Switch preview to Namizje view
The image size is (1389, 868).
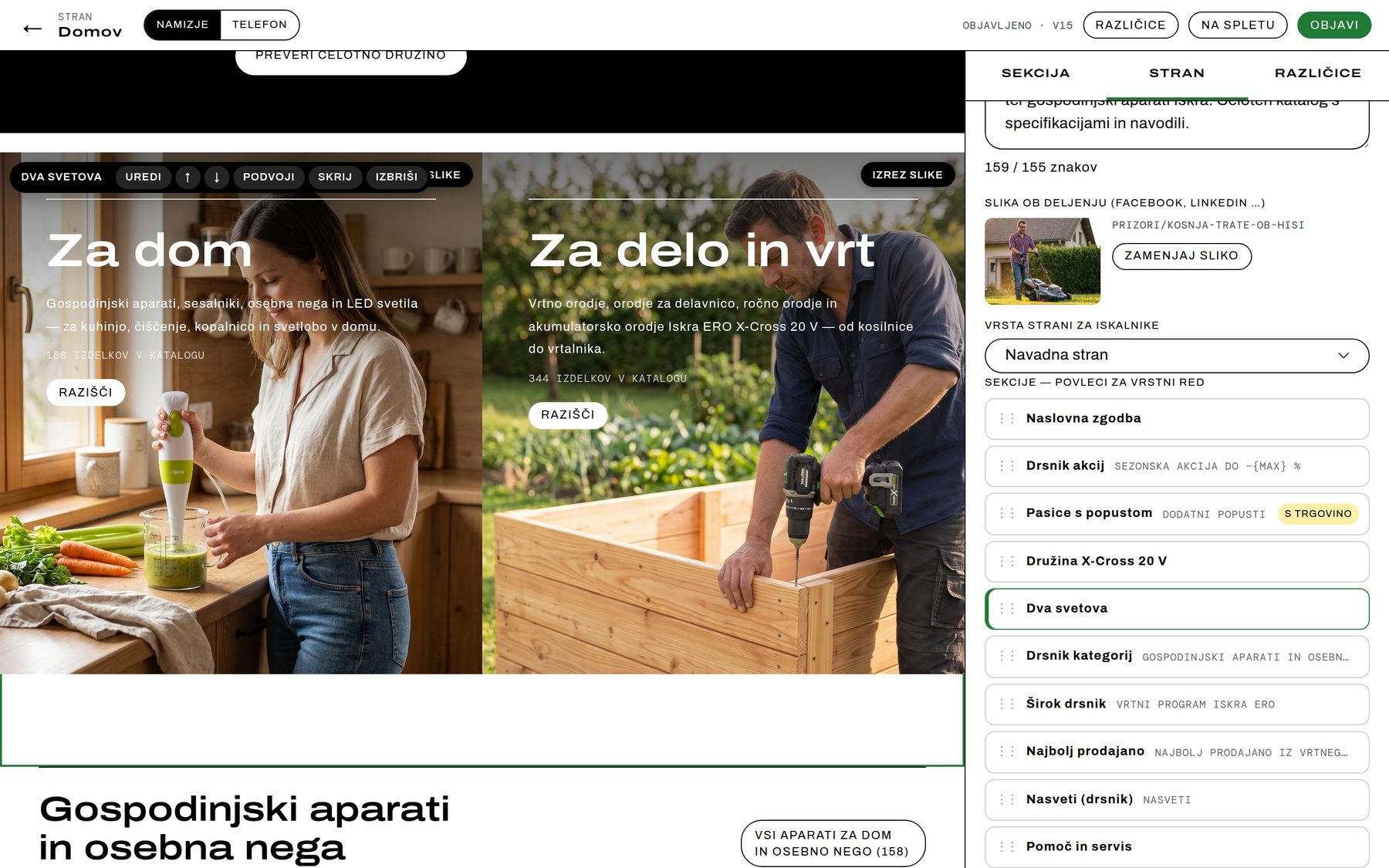tap(182, 25)
